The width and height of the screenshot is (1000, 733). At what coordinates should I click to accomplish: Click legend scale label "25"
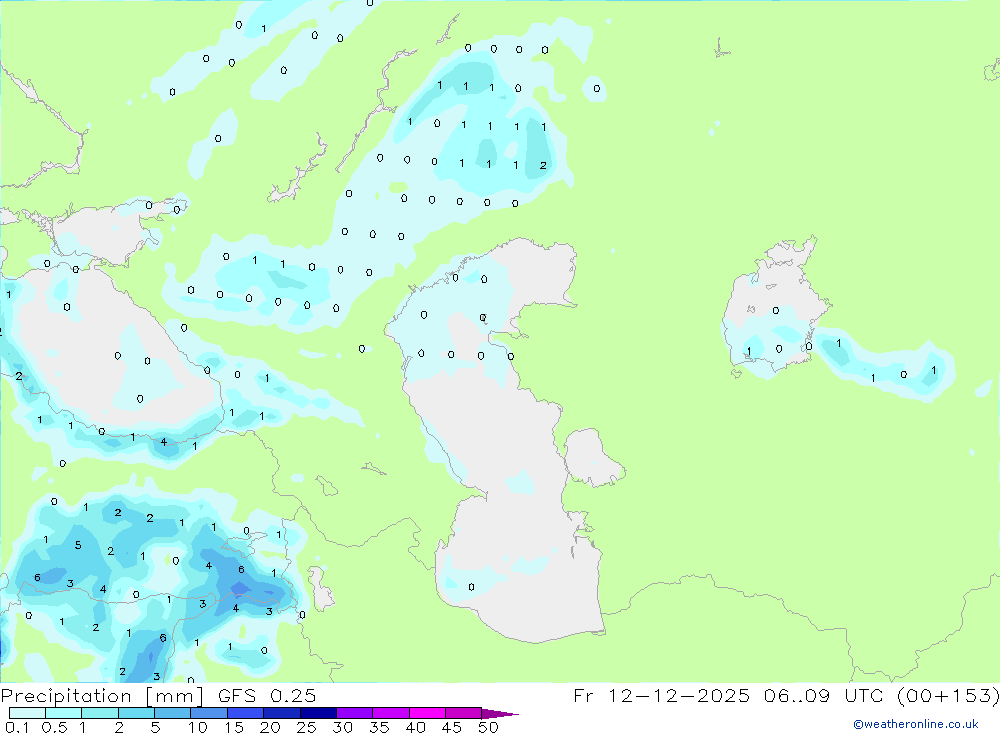307,727
